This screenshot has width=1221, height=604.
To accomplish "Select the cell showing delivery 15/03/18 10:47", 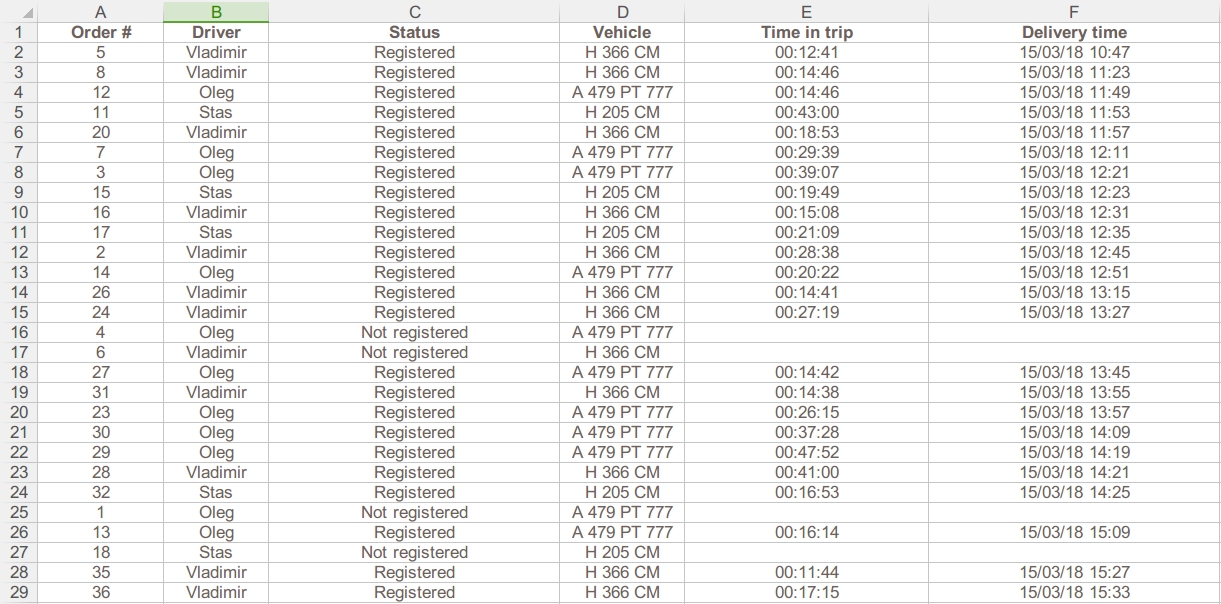I will (x=1074, y=52).
